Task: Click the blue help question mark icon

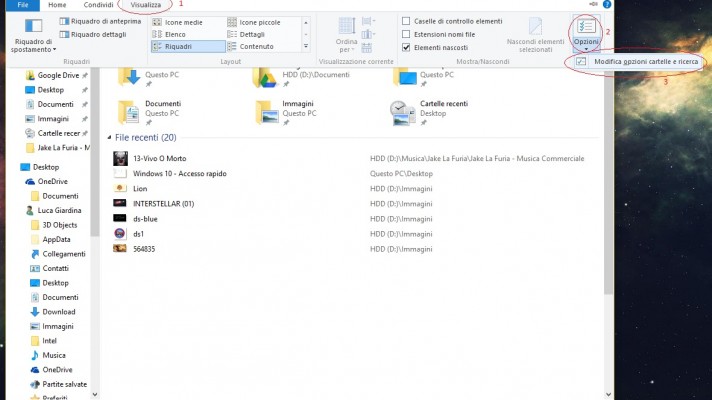Action: coord(607,4)
